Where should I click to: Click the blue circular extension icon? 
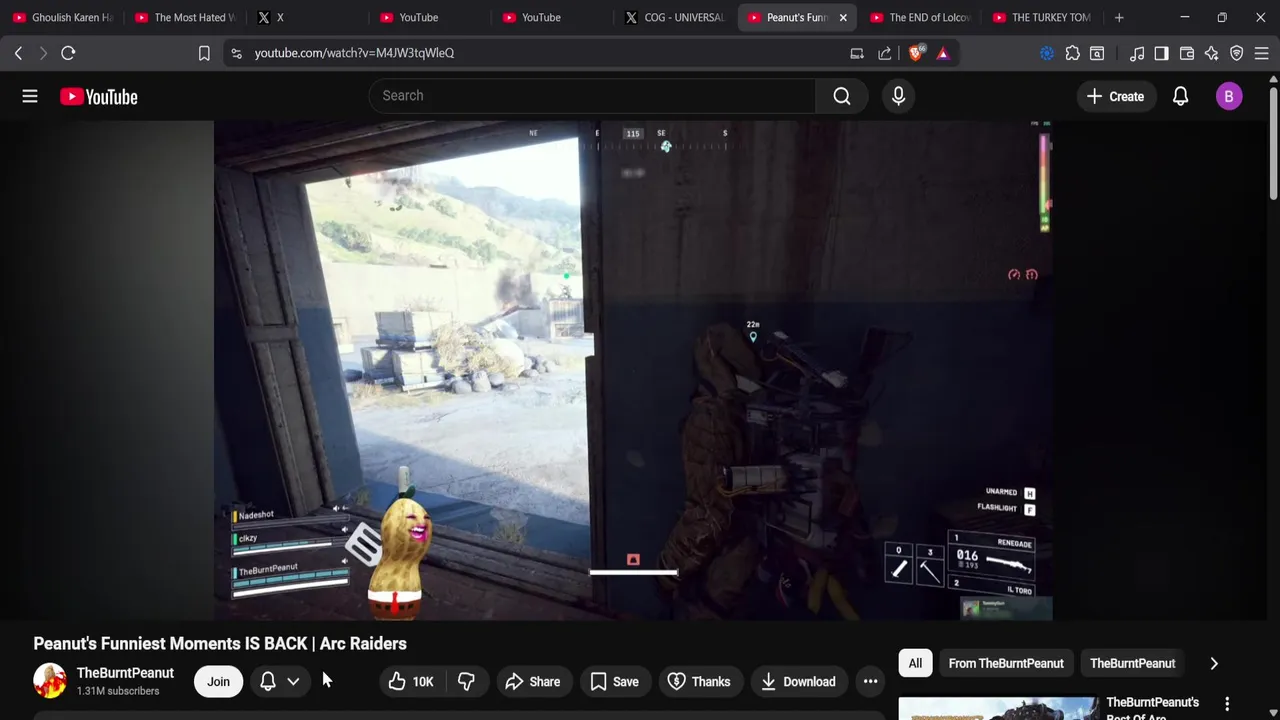tap(1047, 53)
